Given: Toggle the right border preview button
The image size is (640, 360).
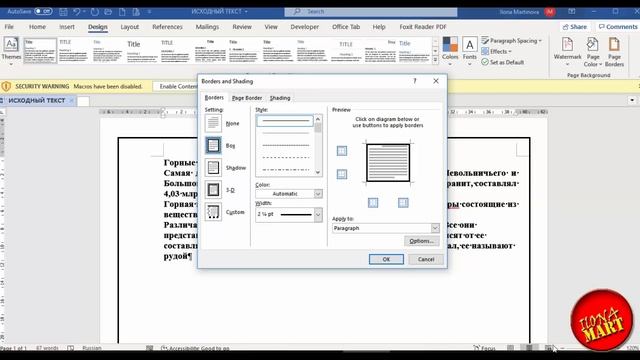Looking at the screenshot, I should 403,202.
